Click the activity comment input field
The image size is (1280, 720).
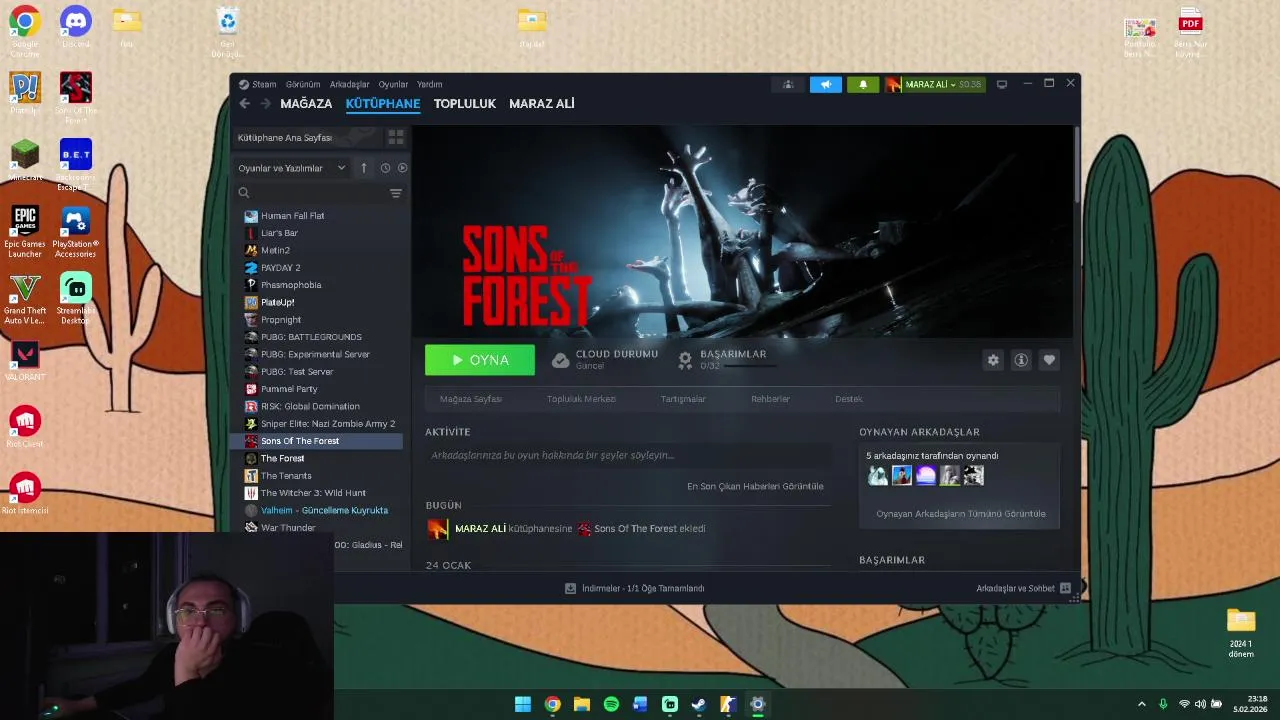[x=628, y=455]
